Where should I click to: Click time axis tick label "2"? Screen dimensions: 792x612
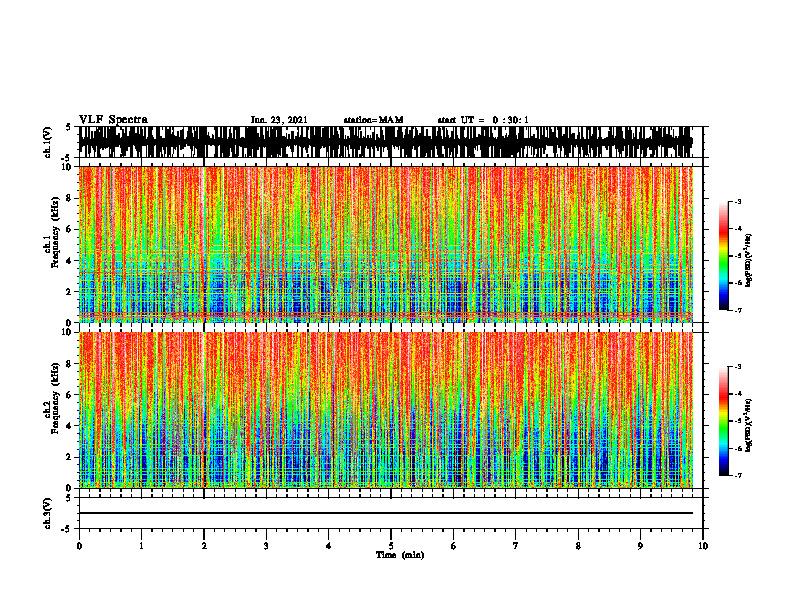204,546
